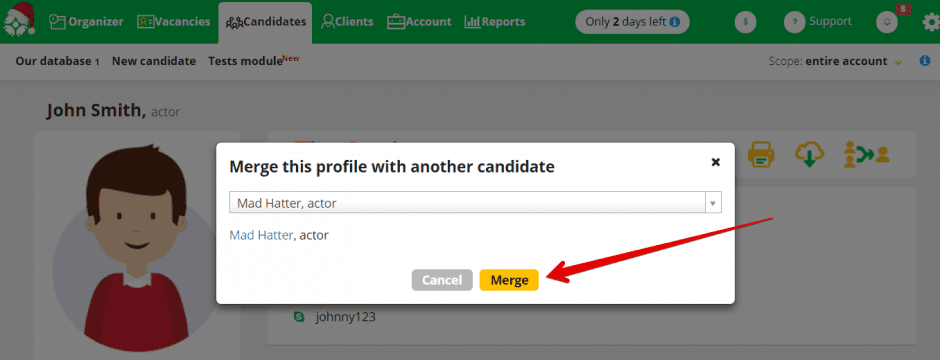
Task: Cancel the merge dialog
Action: (x=442, y=280)
